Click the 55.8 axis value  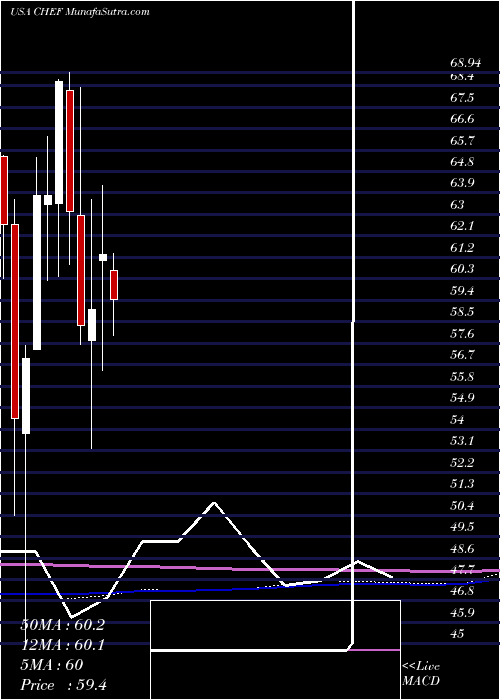[x=462, y=377]
